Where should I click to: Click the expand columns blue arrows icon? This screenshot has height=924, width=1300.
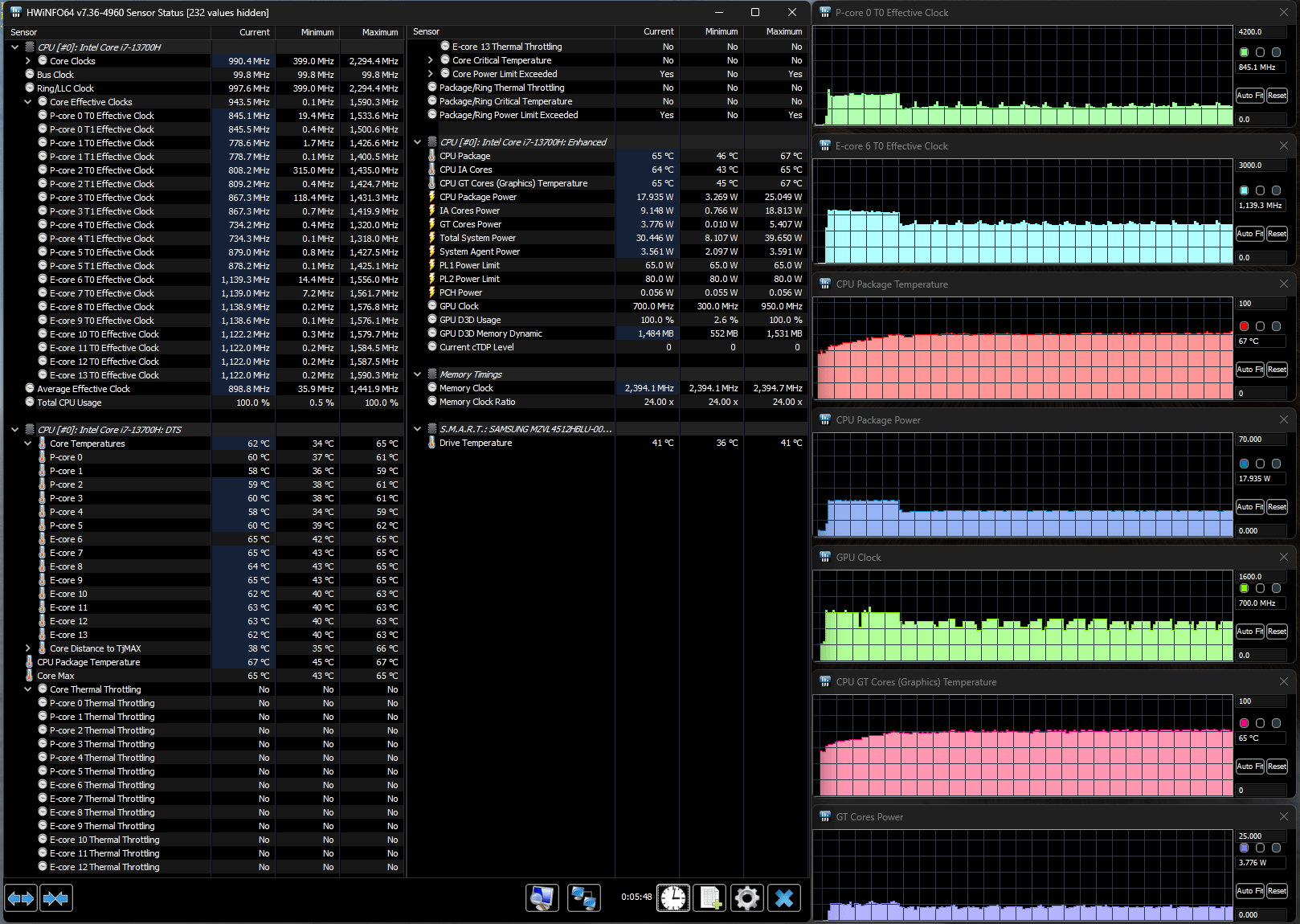(x=21, y=897)
